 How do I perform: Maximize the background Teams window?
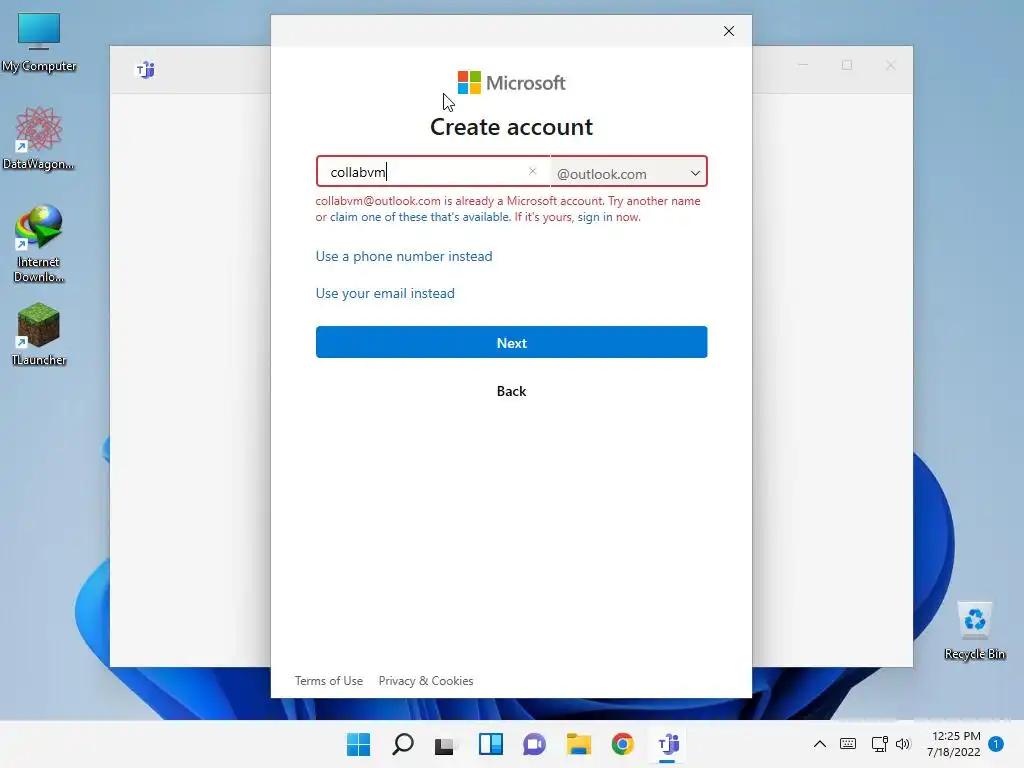[846, 65]
